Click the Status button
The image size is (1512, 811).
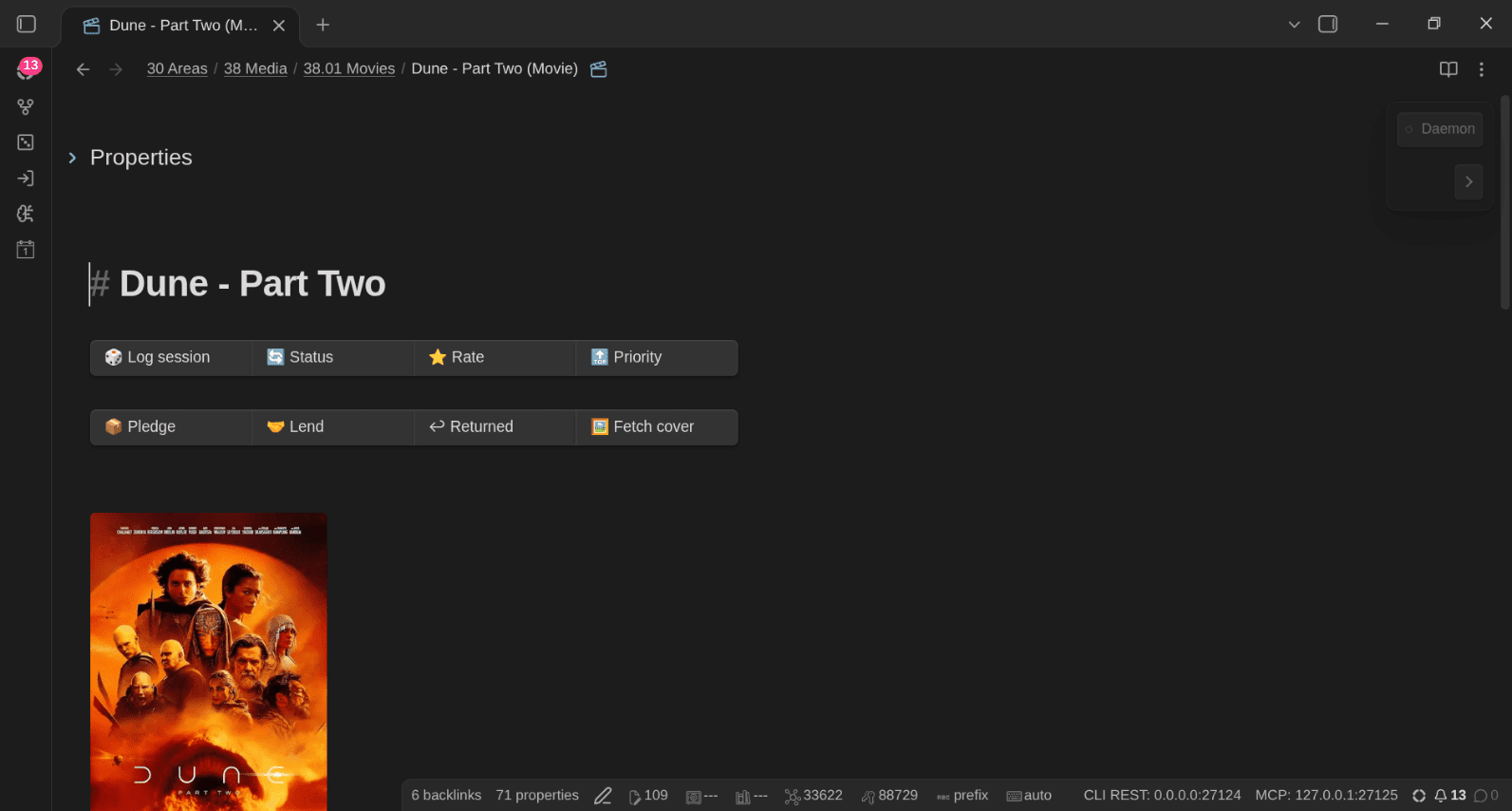pyautogui.click(x=333, y=358)
